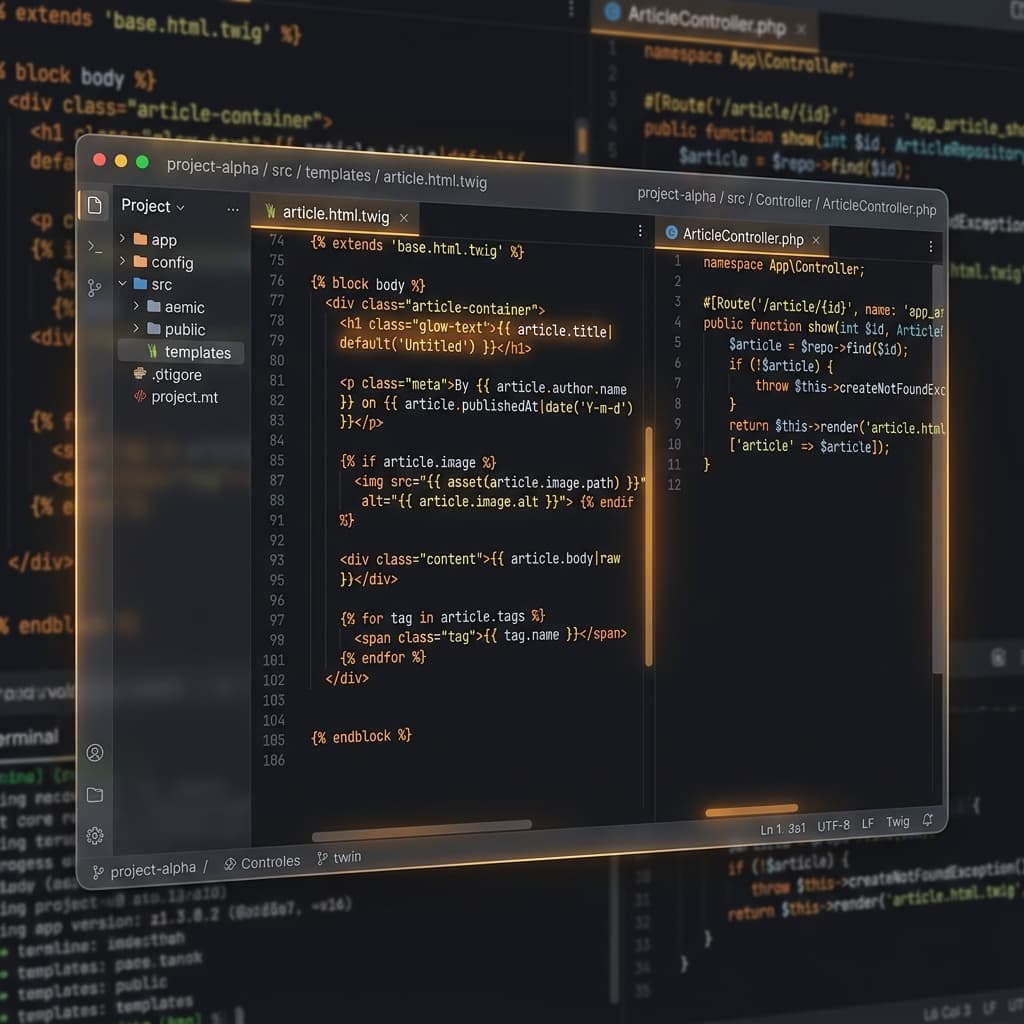Expand the config folder chevron
This screenshot has width=1024, height=1024.
tap(122, 261)
